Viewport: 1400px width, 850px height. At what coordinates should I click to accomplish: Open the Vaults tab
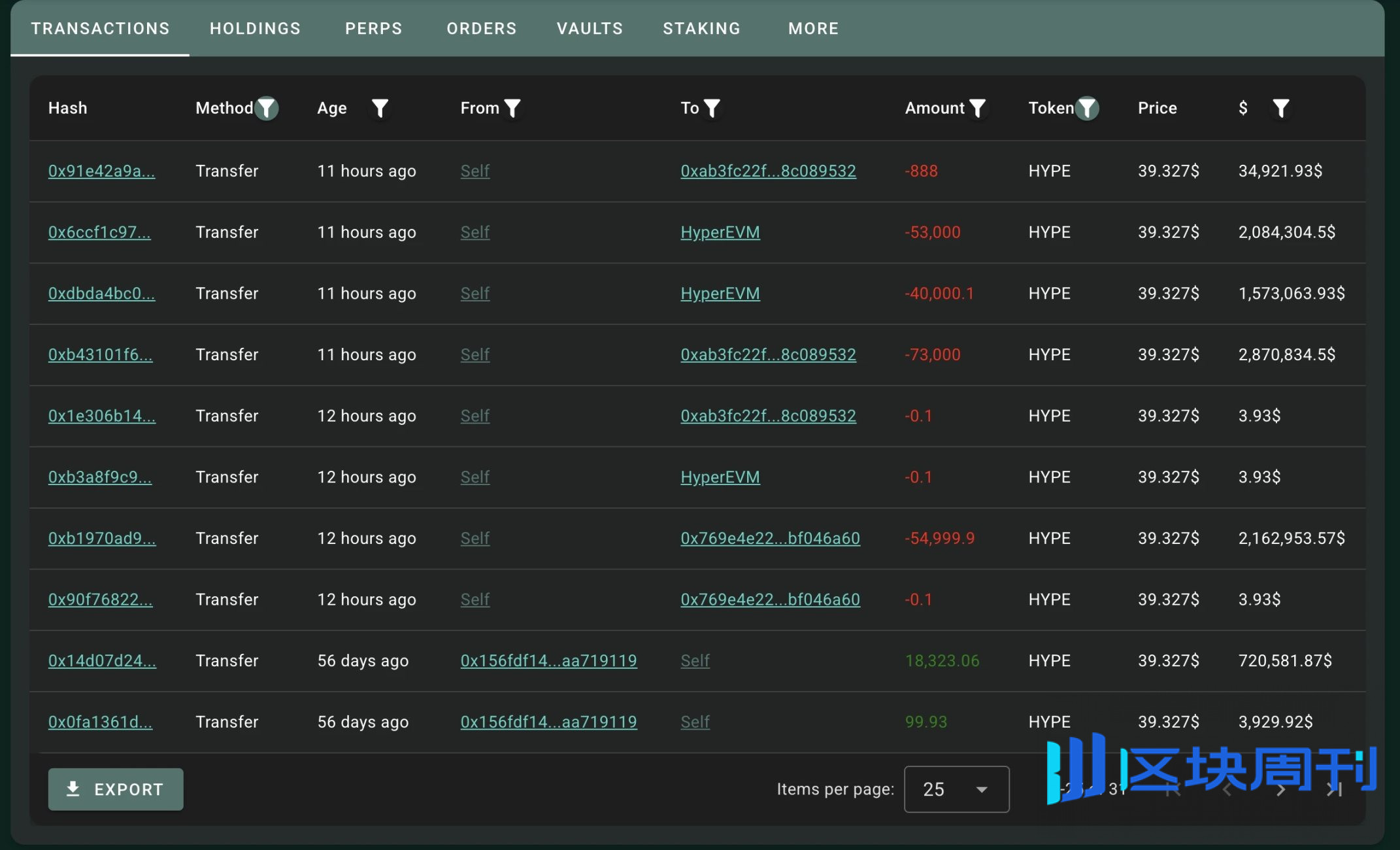coord(590,28)
